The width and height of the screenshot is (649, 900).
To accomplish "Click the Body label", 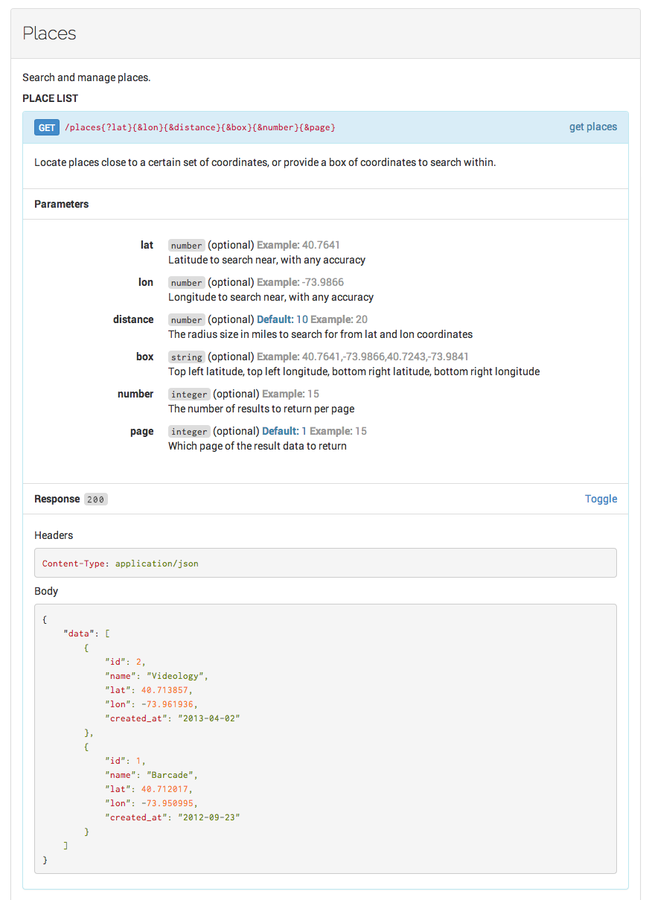I will pos(46,591).
